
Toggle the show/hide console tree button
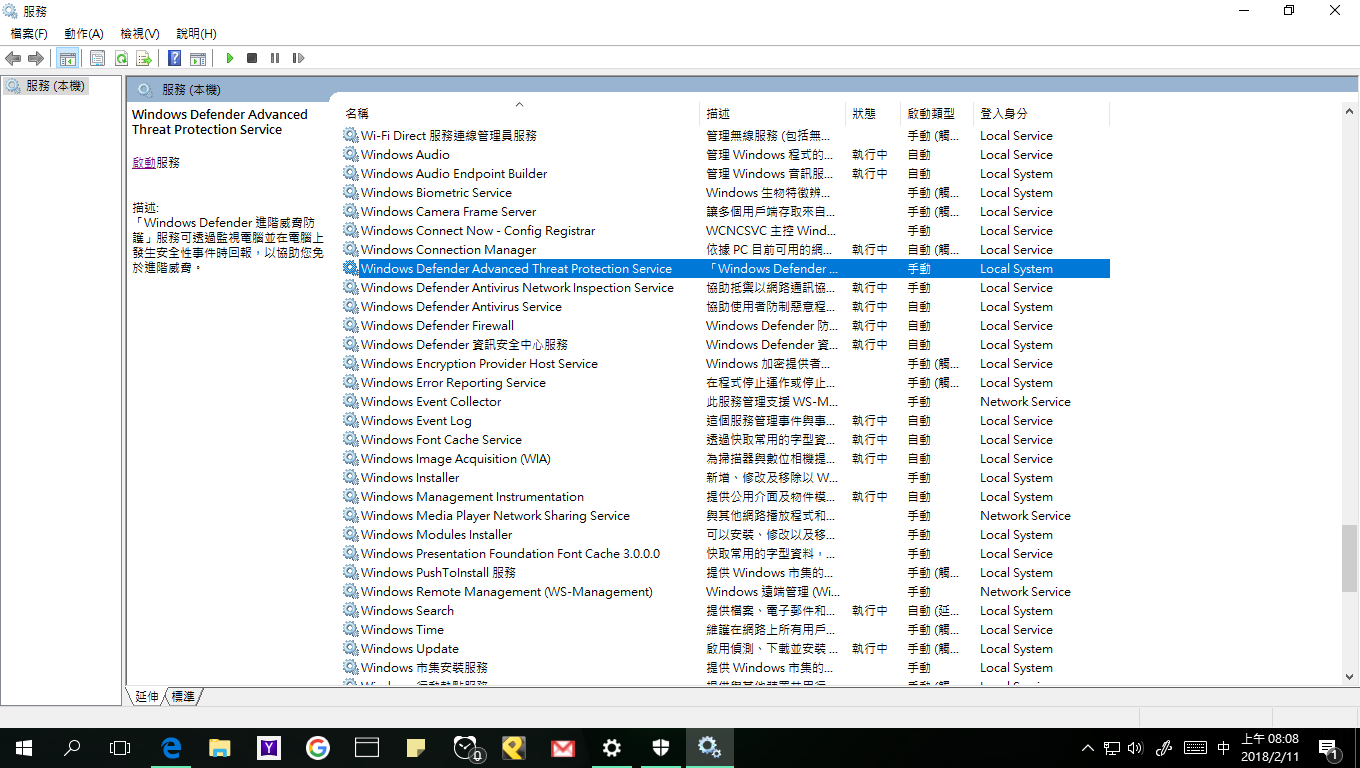click(x=68, y=59)
